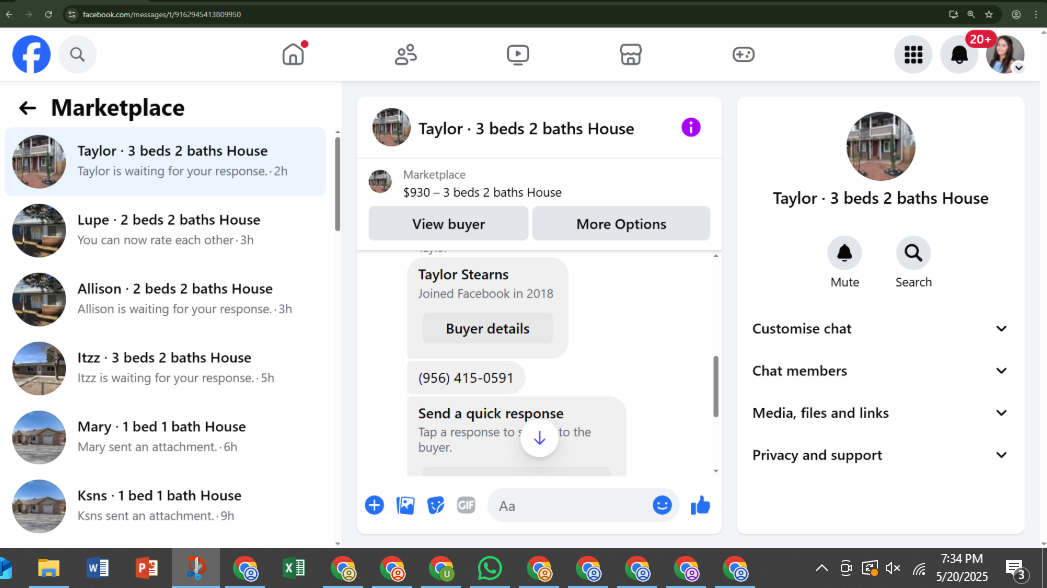
Task: Expand the Privacy and support section
Action: pyautogui.click(x=880, y=455)
